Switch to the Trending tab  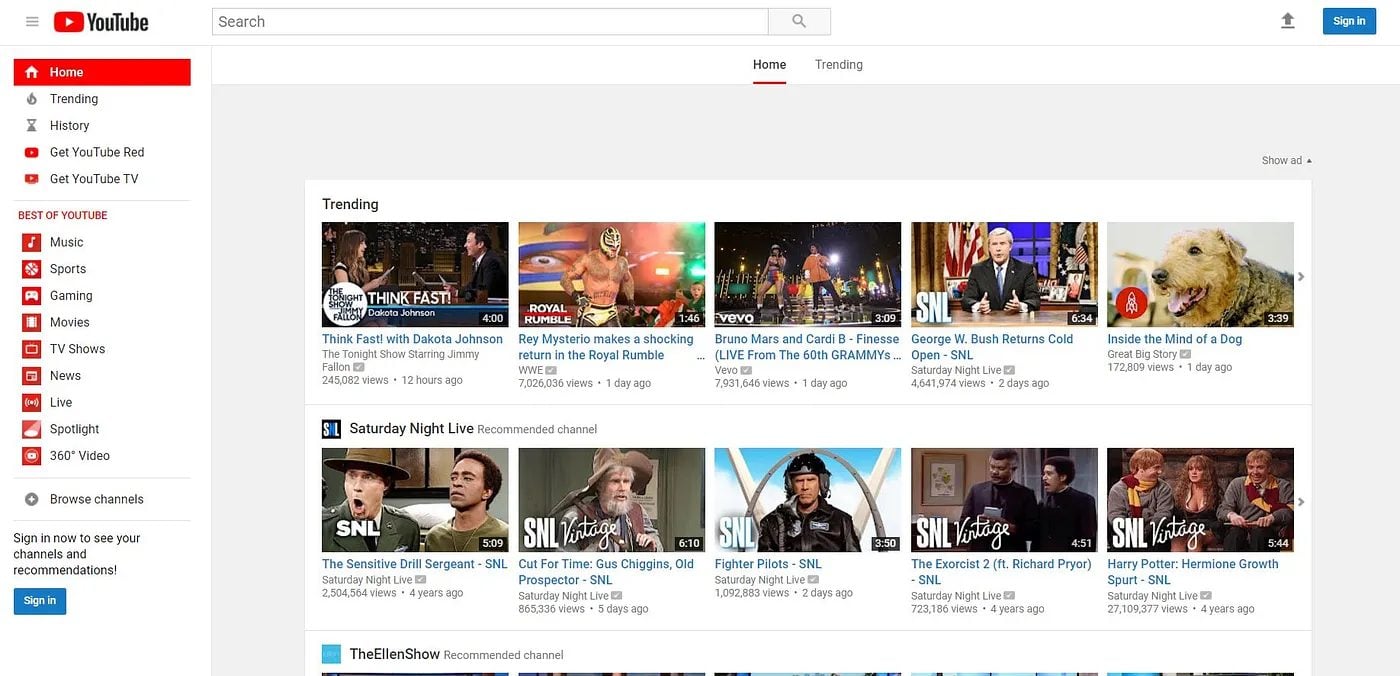[838, 65]
